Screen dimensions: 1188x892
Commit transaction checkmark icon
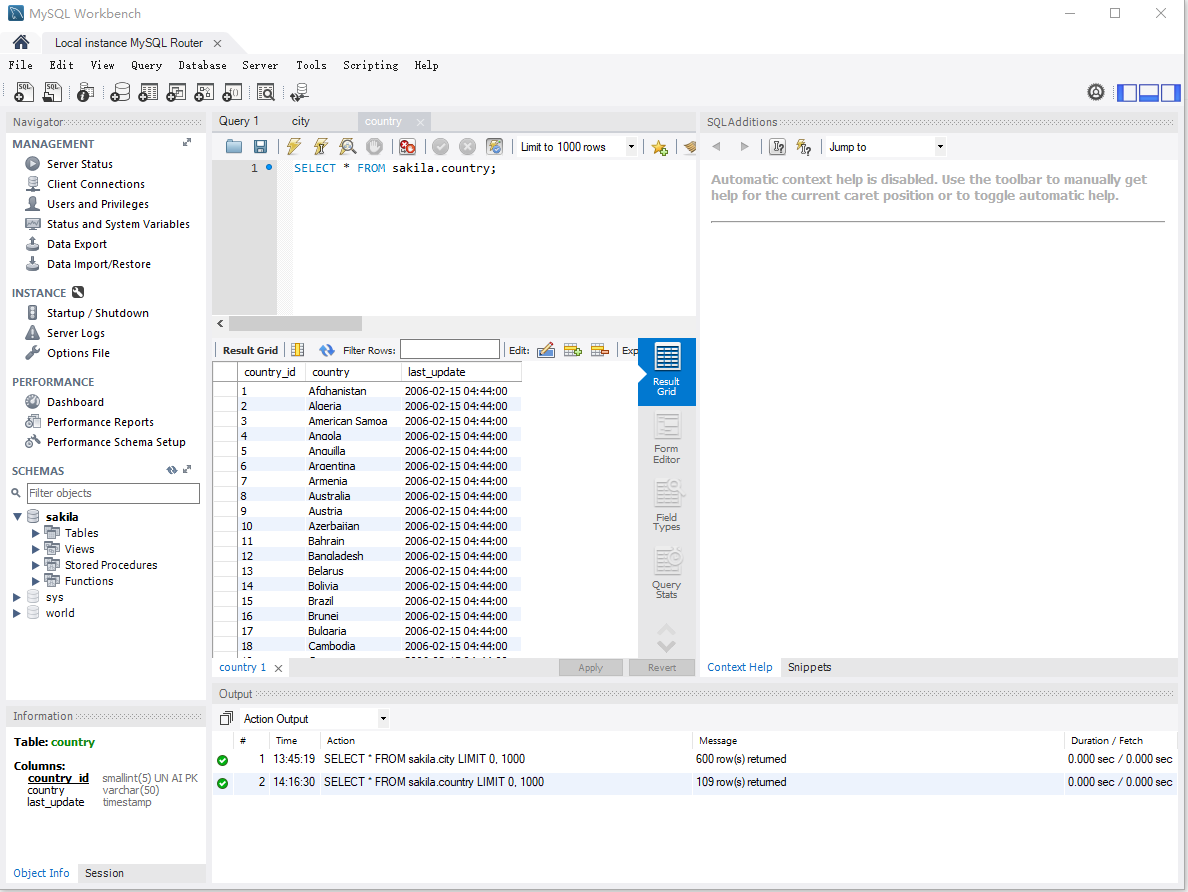tap(440, 147)
